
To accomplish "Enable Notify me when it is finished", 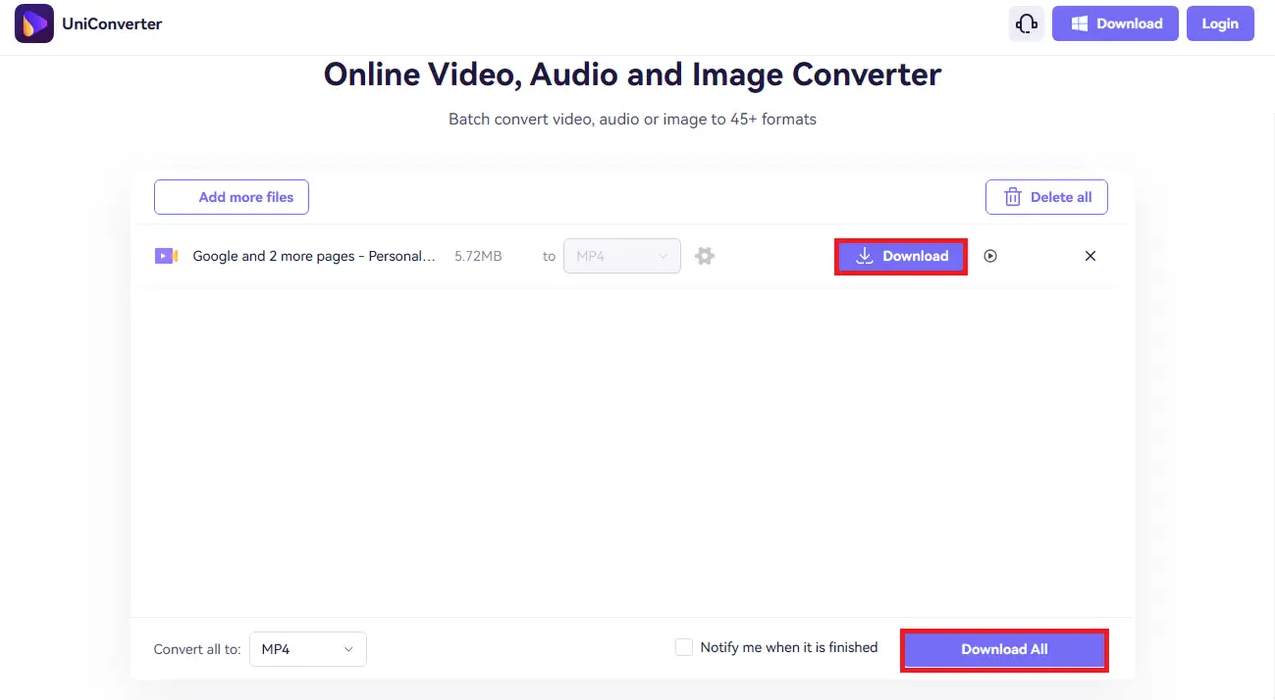I will point(684,647).
